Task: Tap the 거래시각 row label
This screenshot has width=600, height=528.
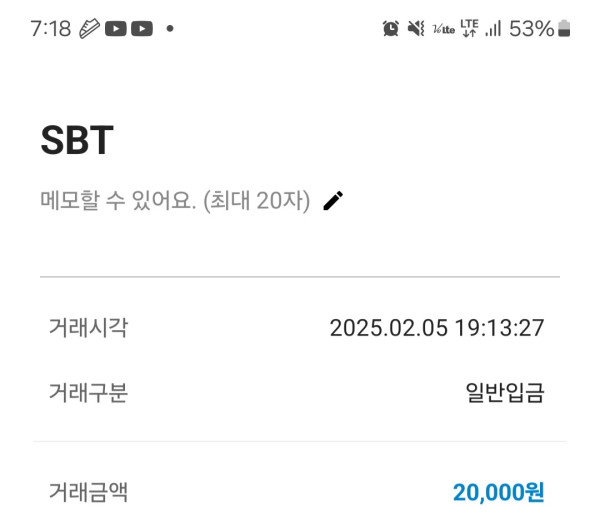Action: coord(88,327)
